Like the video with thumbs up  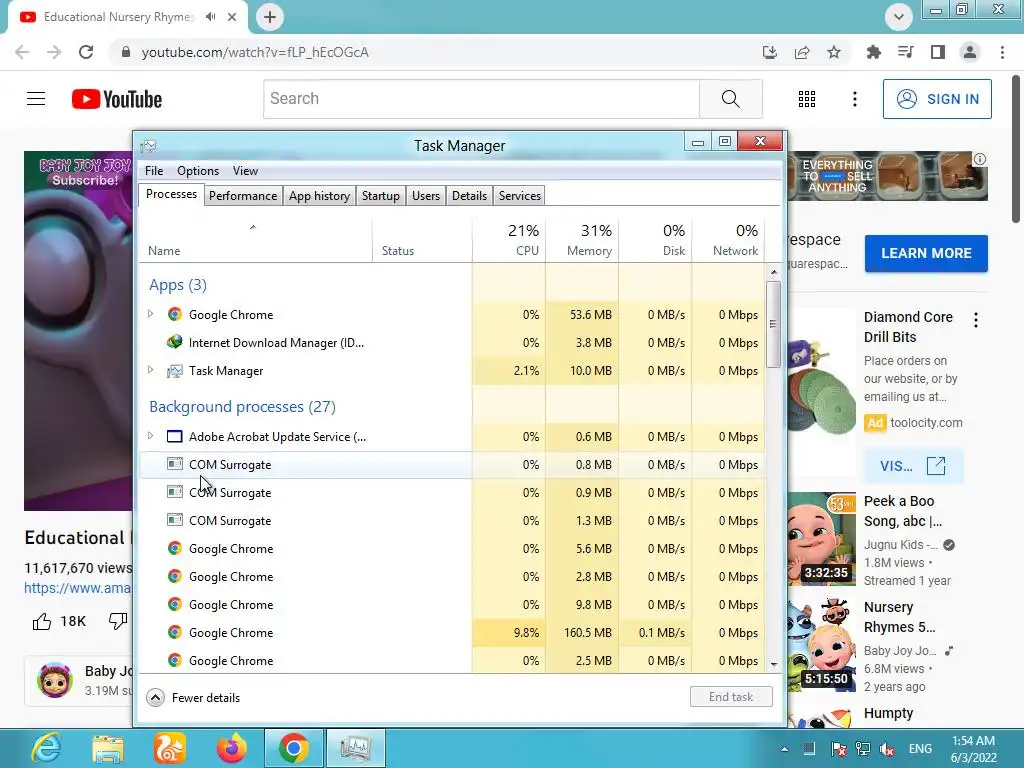42,621
